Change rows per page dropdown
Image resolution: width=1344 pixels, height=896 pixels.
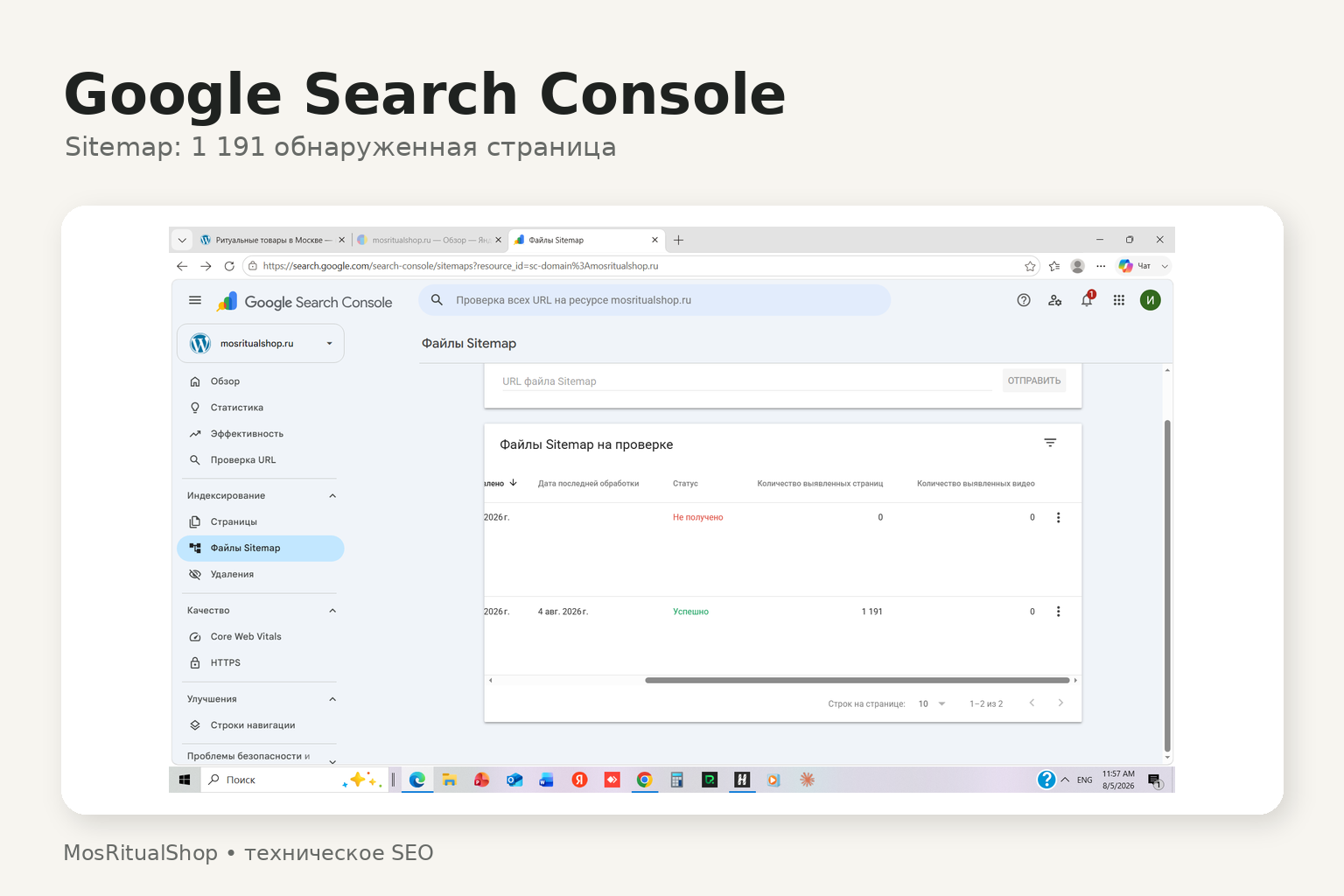click(932, 703)
